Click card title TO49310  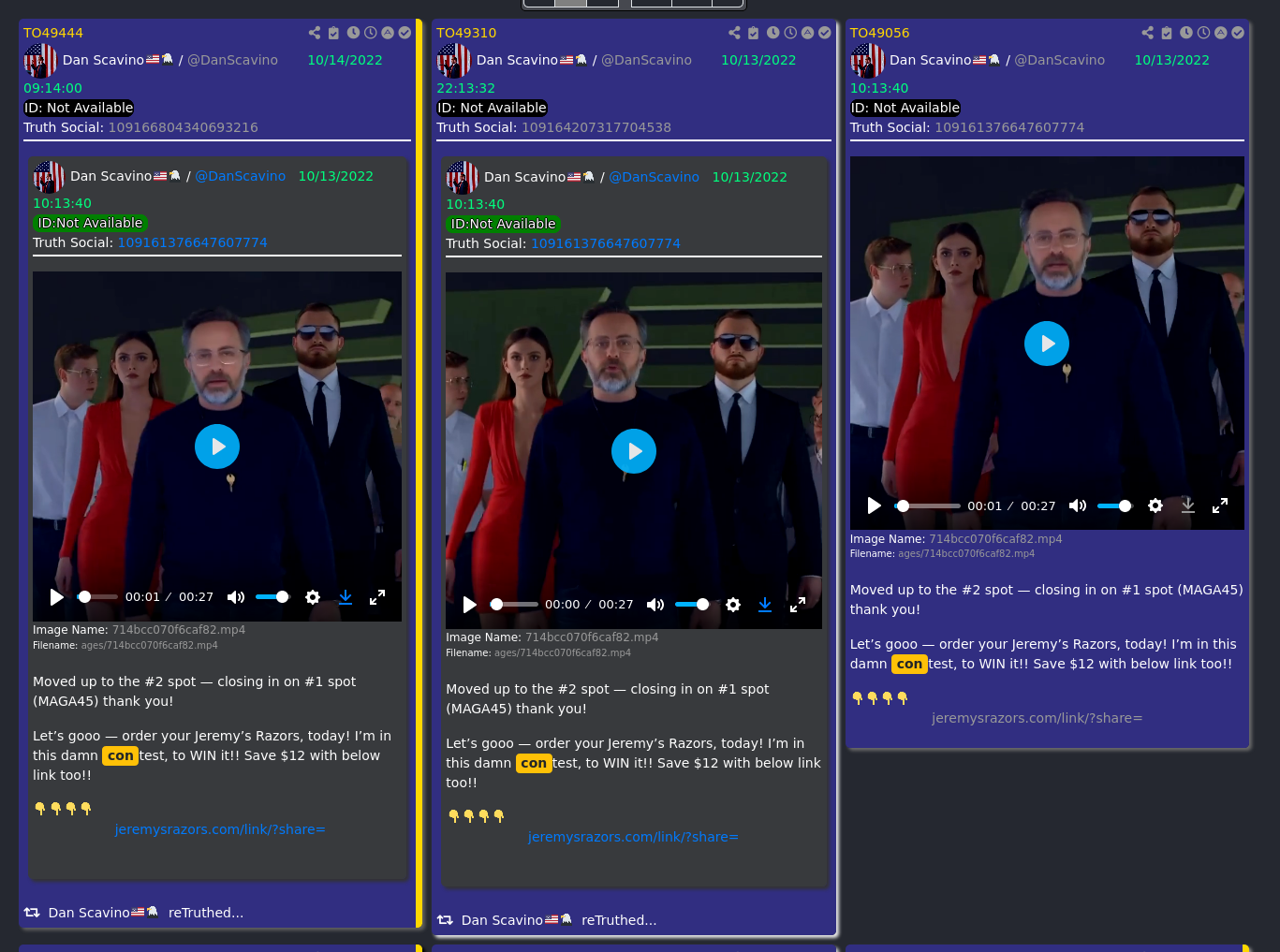(466, 33)
